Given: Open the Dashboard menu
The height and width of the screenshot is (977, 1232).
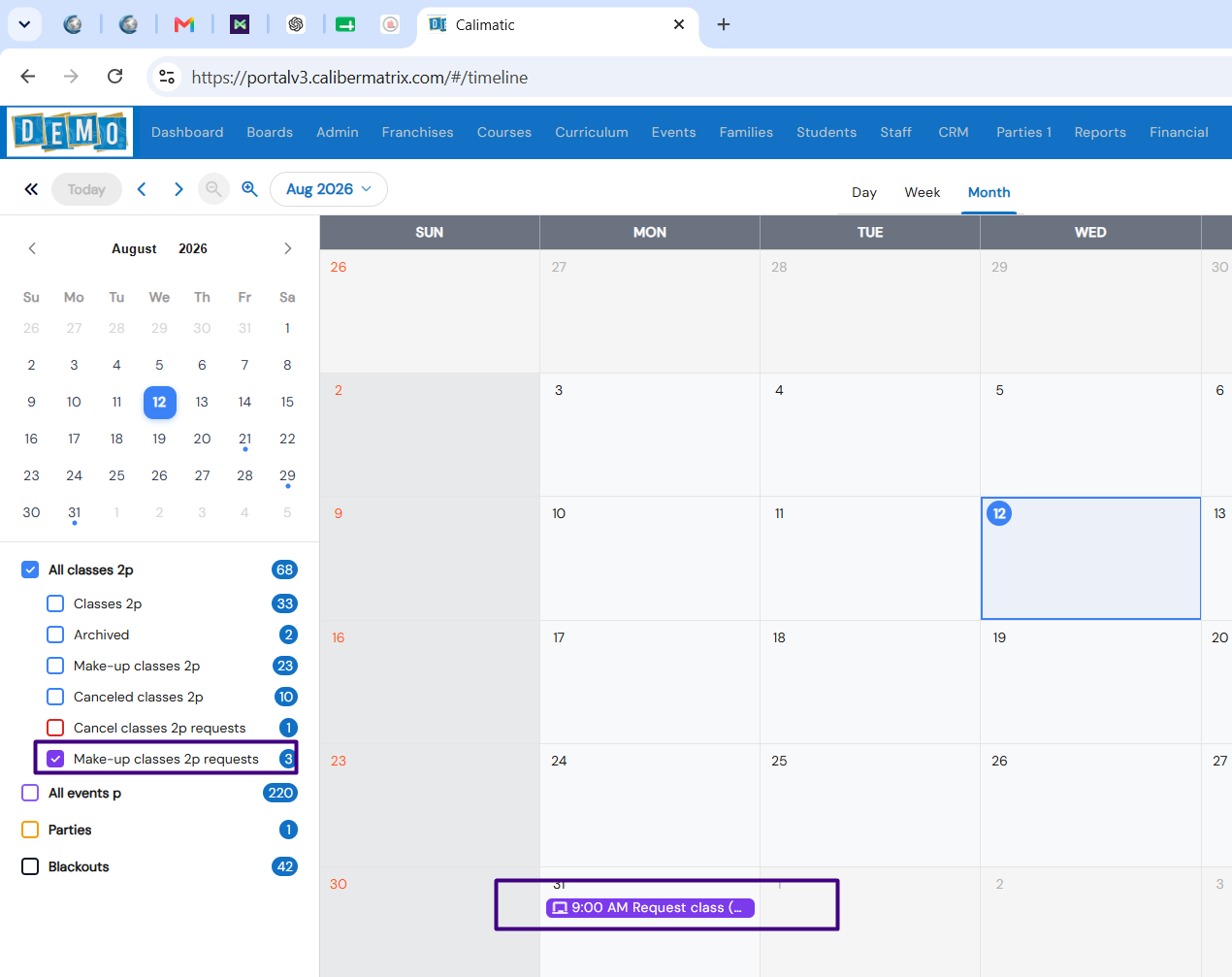Looking at the screenshot, I should tap(187, 132).
